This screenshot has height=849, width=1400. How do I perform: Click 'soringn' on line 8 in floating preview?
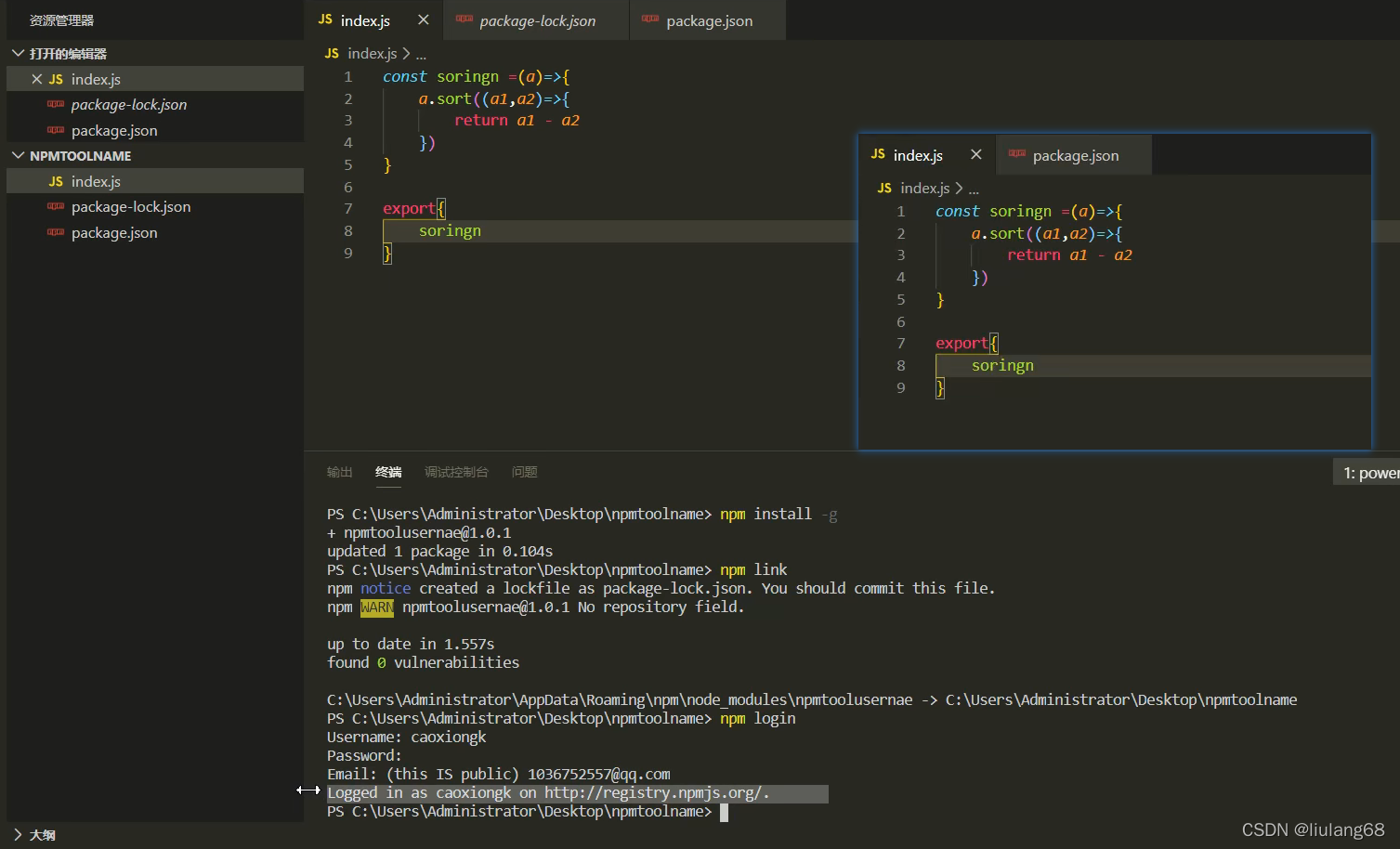[1002, 366]
